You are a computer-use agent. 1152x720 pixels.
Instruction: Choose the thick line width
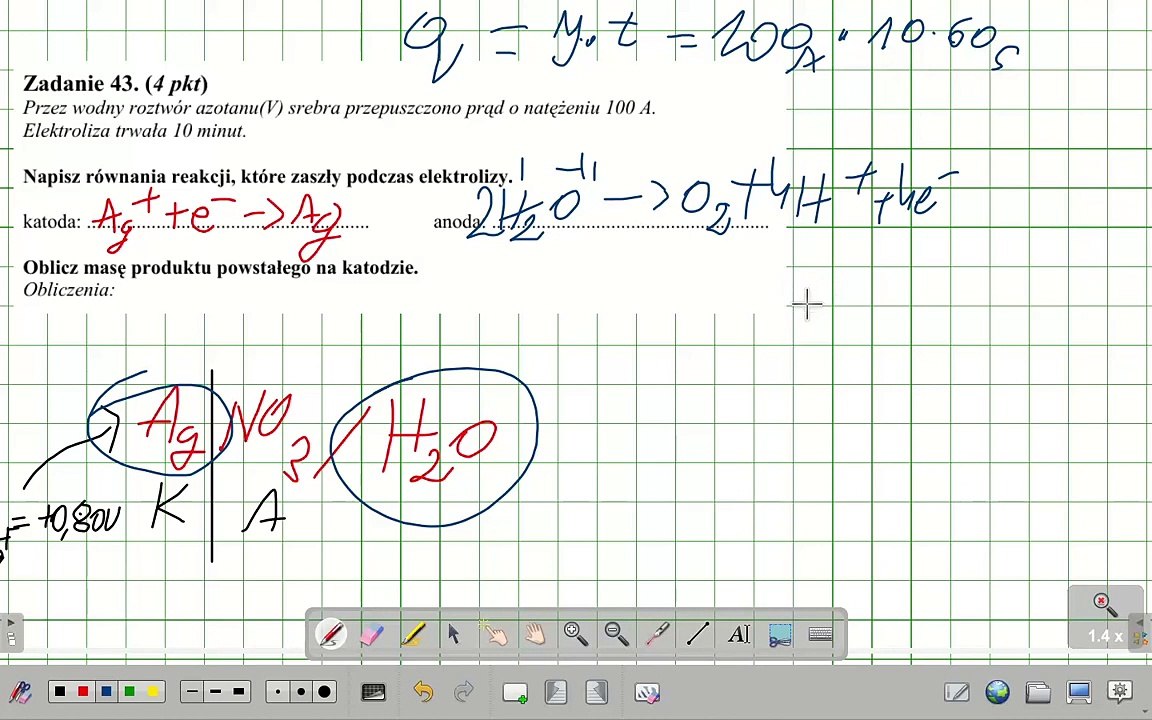tap(239, 692)
